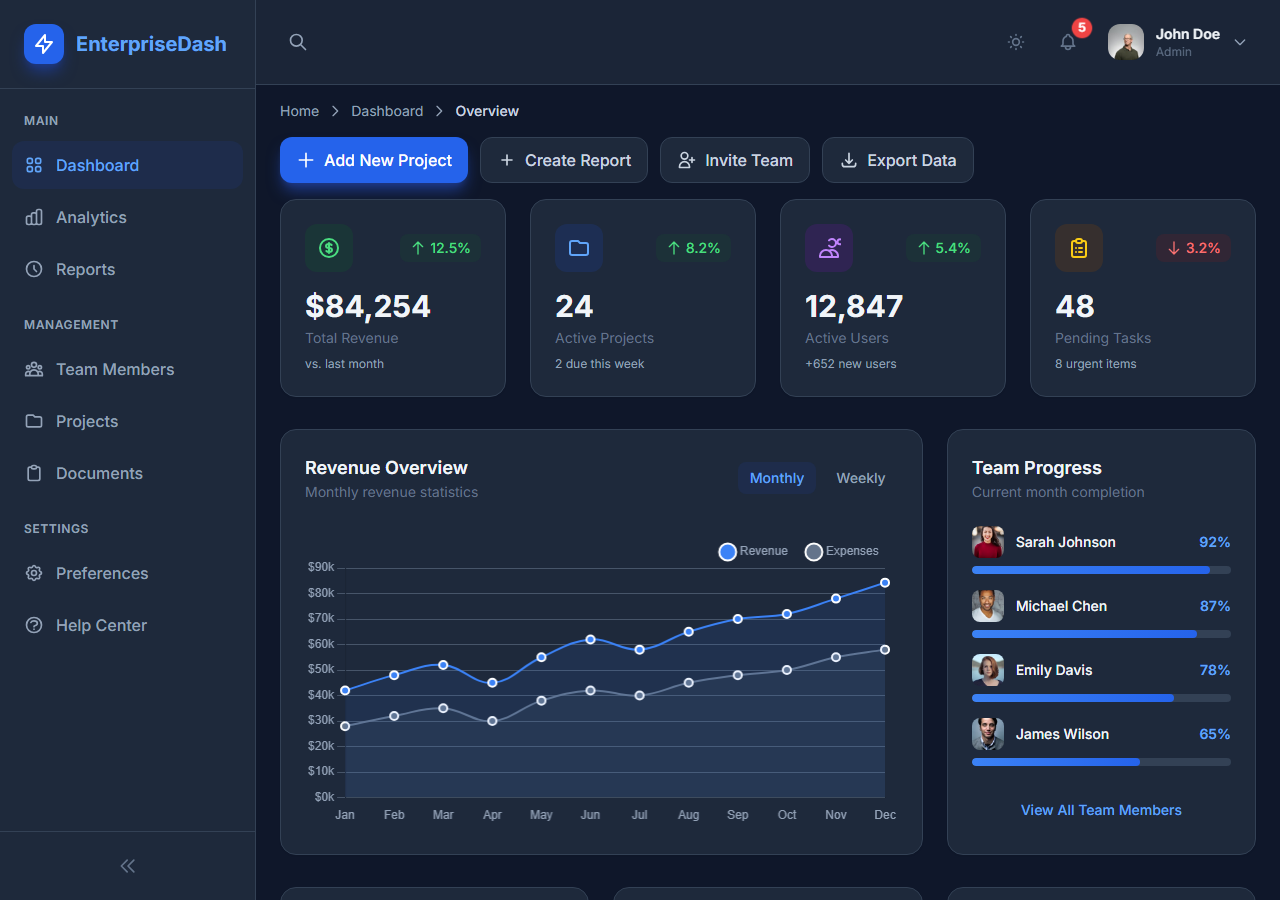Click the Invite Team button
The image size is (1280, 900).
click(x=735, y=160)
